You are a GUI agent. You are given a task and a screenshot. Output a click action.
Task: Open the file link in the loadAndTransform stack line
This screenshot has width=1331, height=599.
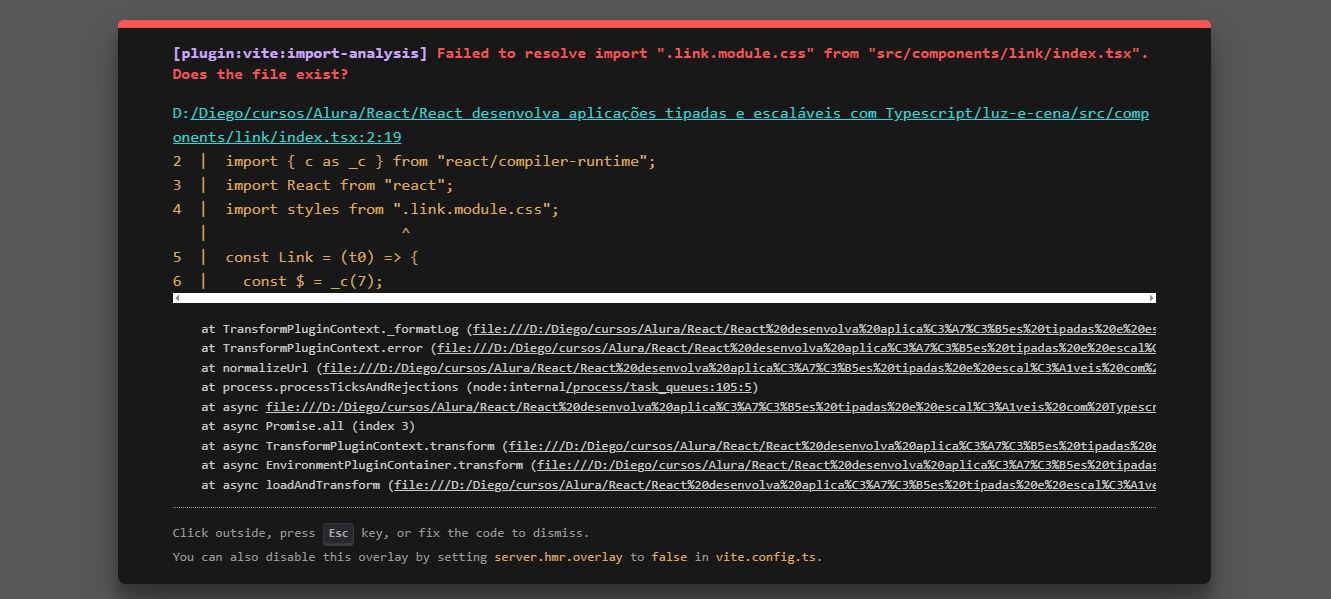pos(775,485)
